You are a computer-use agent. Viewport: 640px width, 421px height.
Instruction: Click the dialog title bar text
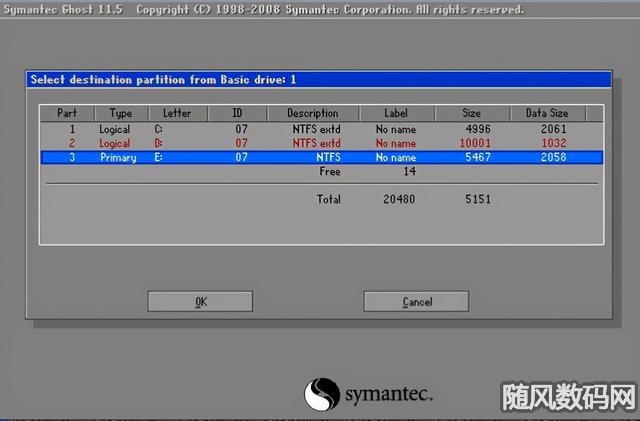[163, 79]
